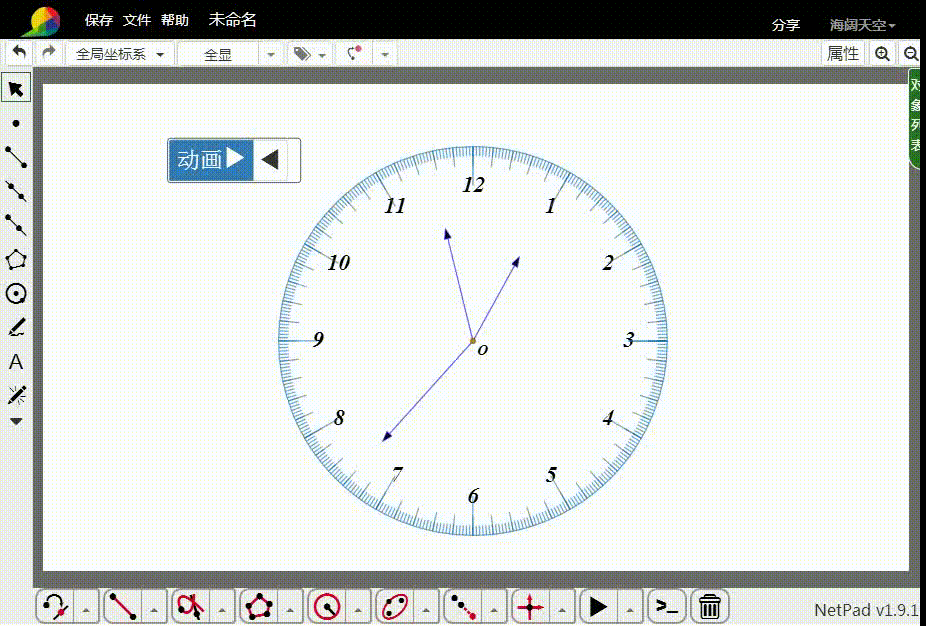Click the trash delete icon
This screenshot has height=626, width=926.
tap(710, 606)
